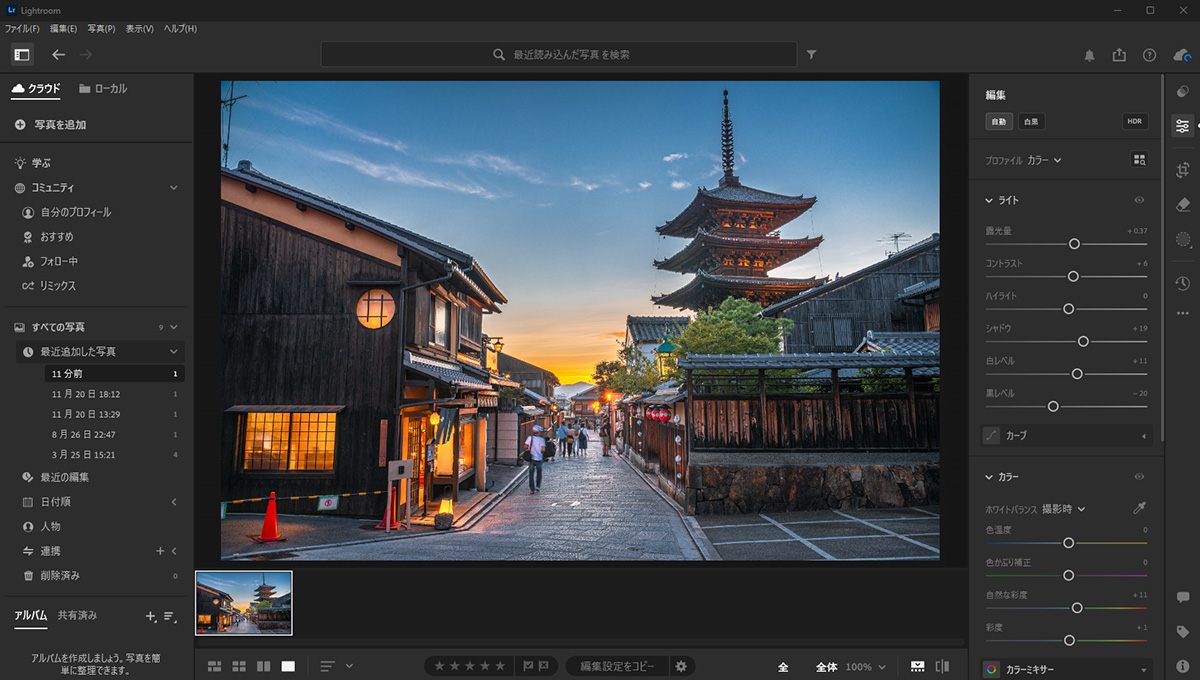Open the Presets panel icon

click(x=1183, y=91)
